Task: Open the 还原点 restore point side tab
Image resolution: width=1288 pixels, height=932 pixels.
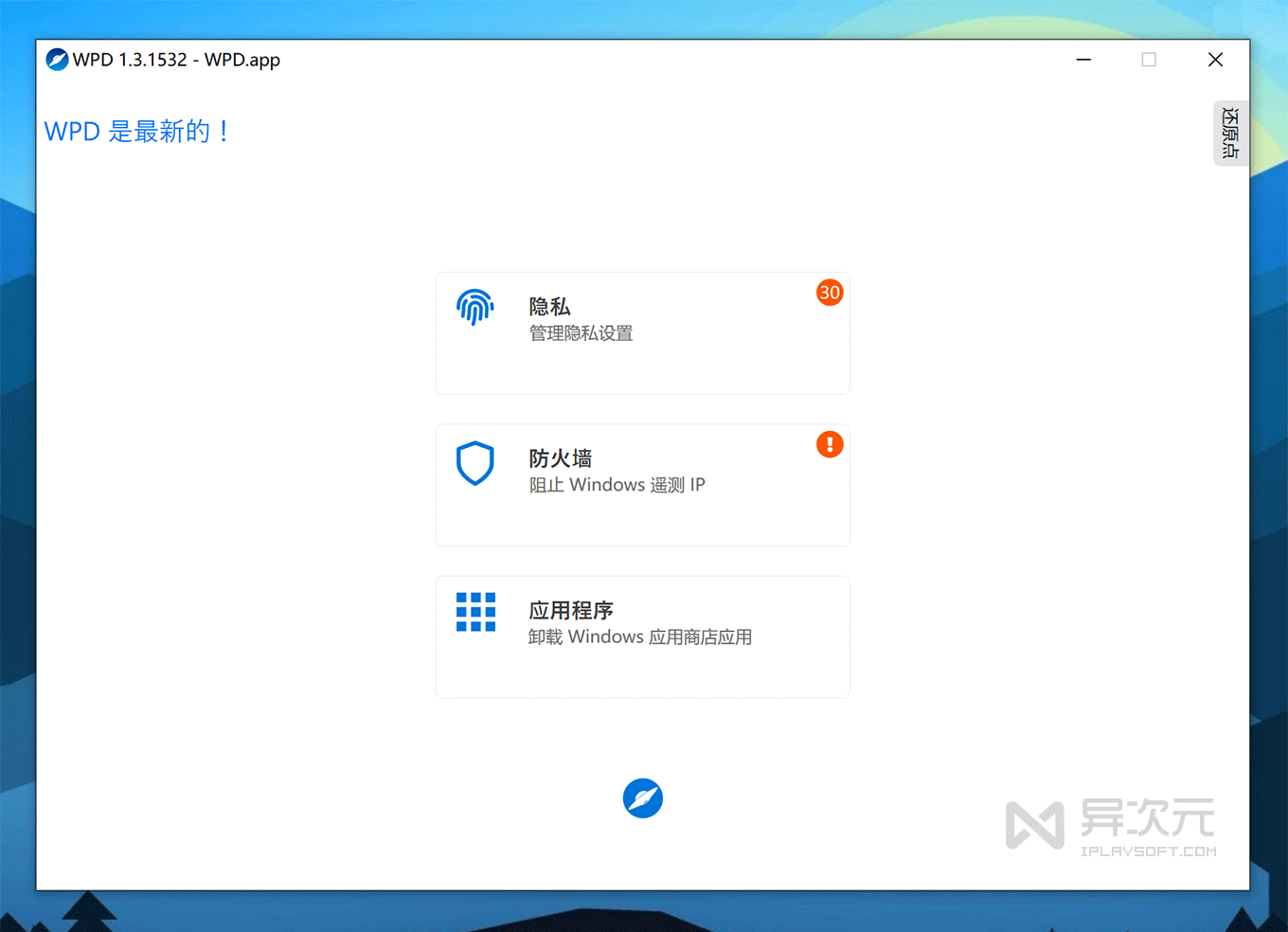Action: 1230,134
